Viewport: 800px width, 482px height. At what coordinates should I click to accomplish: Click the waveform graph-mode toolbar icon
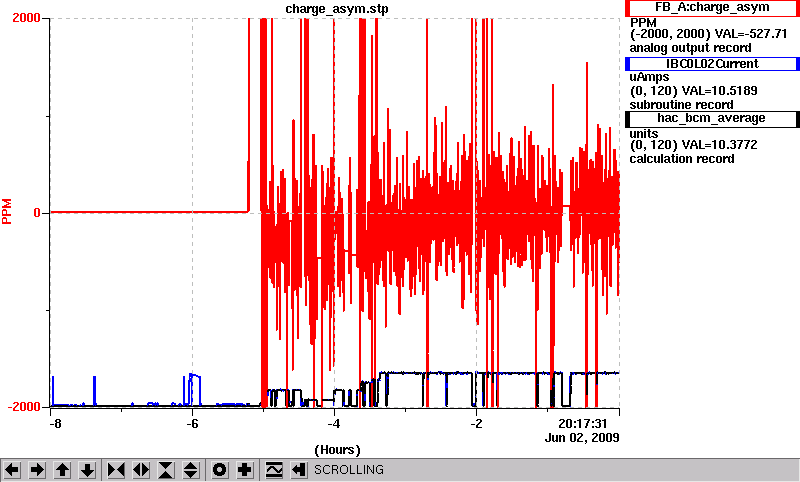[x=274, y=469]
